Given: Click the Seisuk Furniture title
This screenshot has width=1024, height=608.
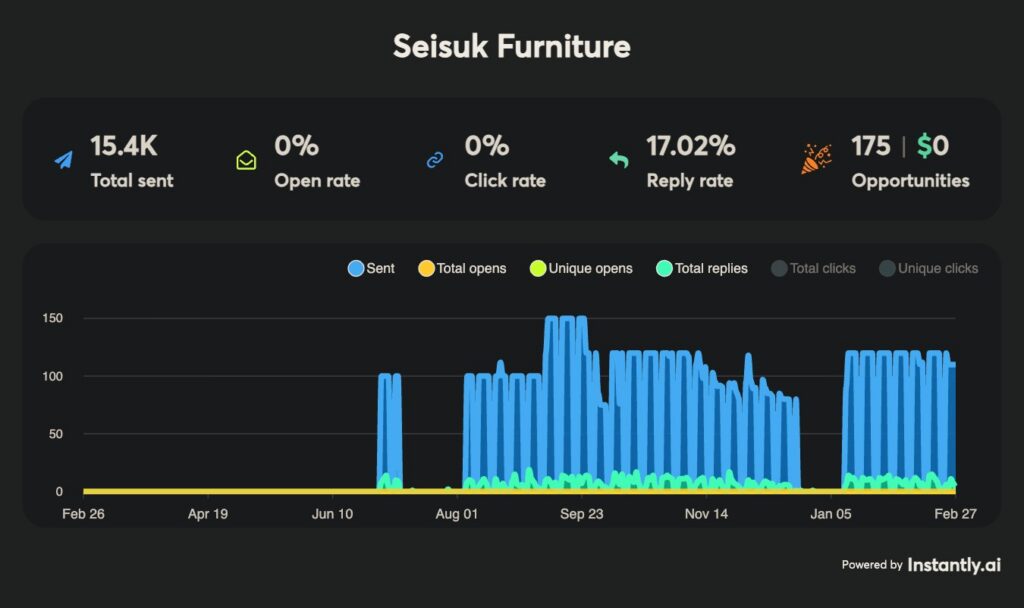Looking at the screenshot, I should tap(512, 46).
